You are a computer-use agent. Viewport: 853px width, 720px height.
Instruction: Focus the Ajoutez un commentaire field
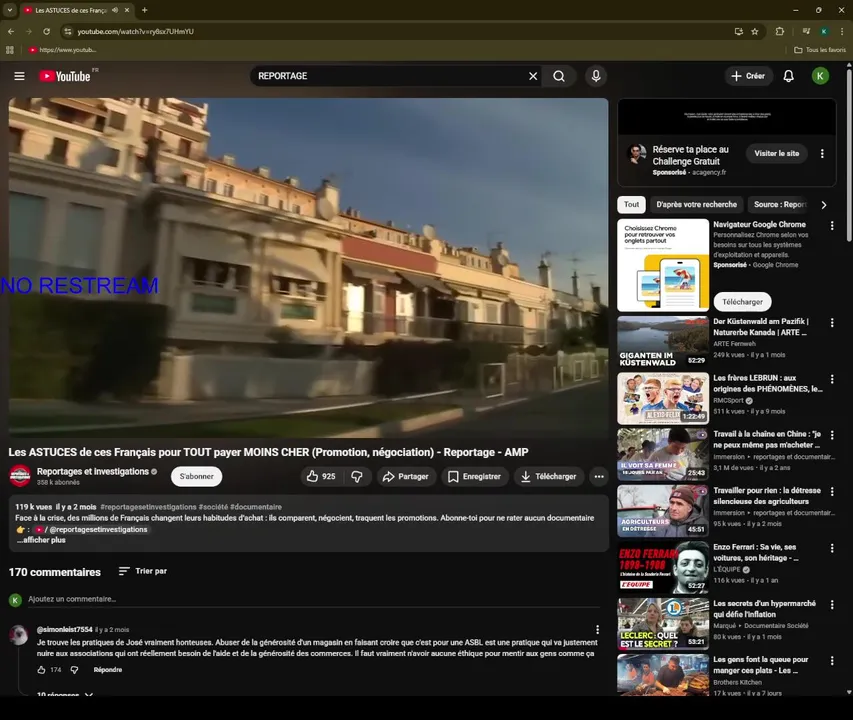(x=314, y=599)
